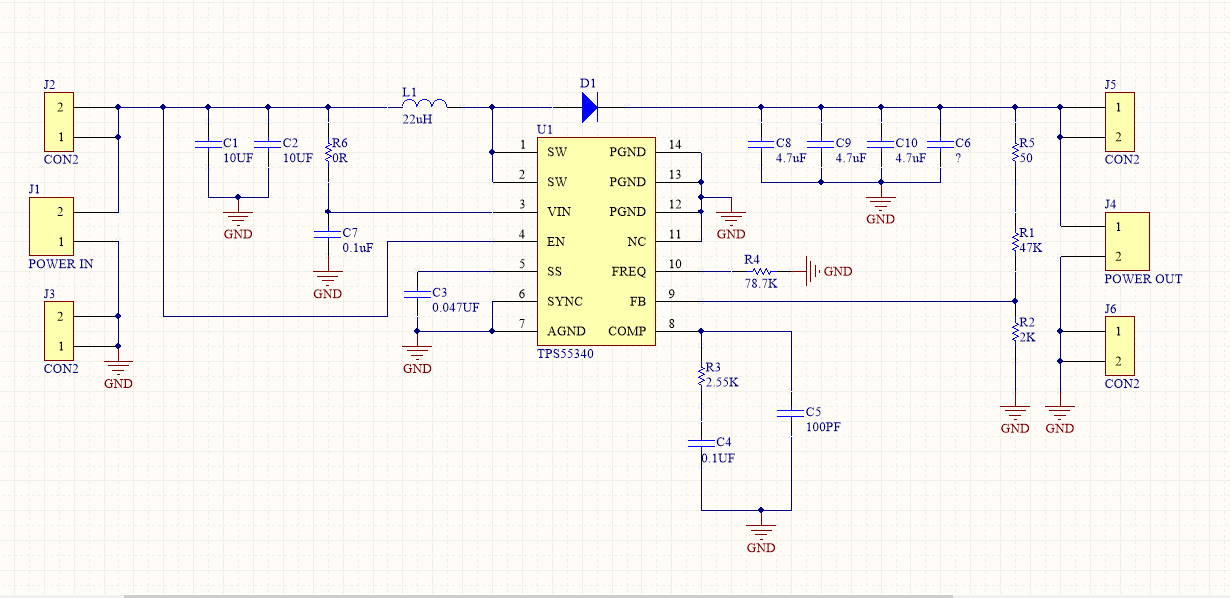
Task: Click the EN pin label on U1
Action: 555,242
